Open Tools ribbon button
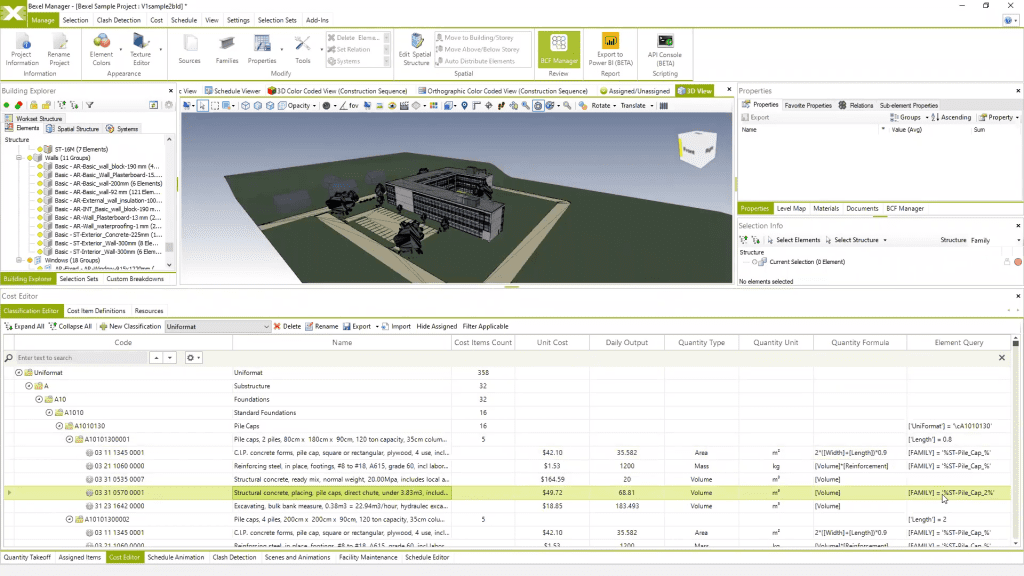 pyautogui.click(x=302, y=50)
